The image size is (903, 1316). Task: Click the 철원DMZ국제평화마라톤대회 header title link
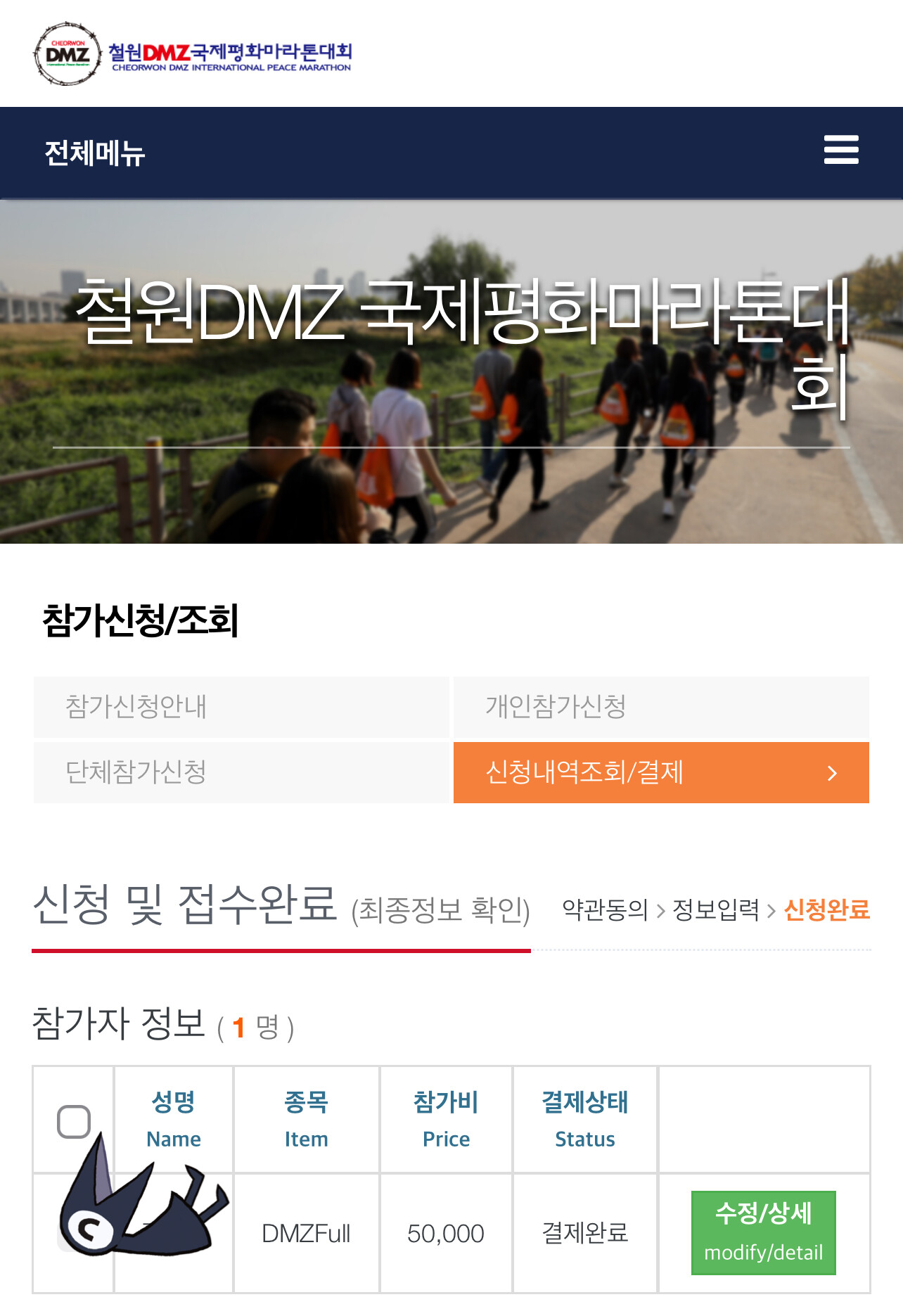[231, 56]
